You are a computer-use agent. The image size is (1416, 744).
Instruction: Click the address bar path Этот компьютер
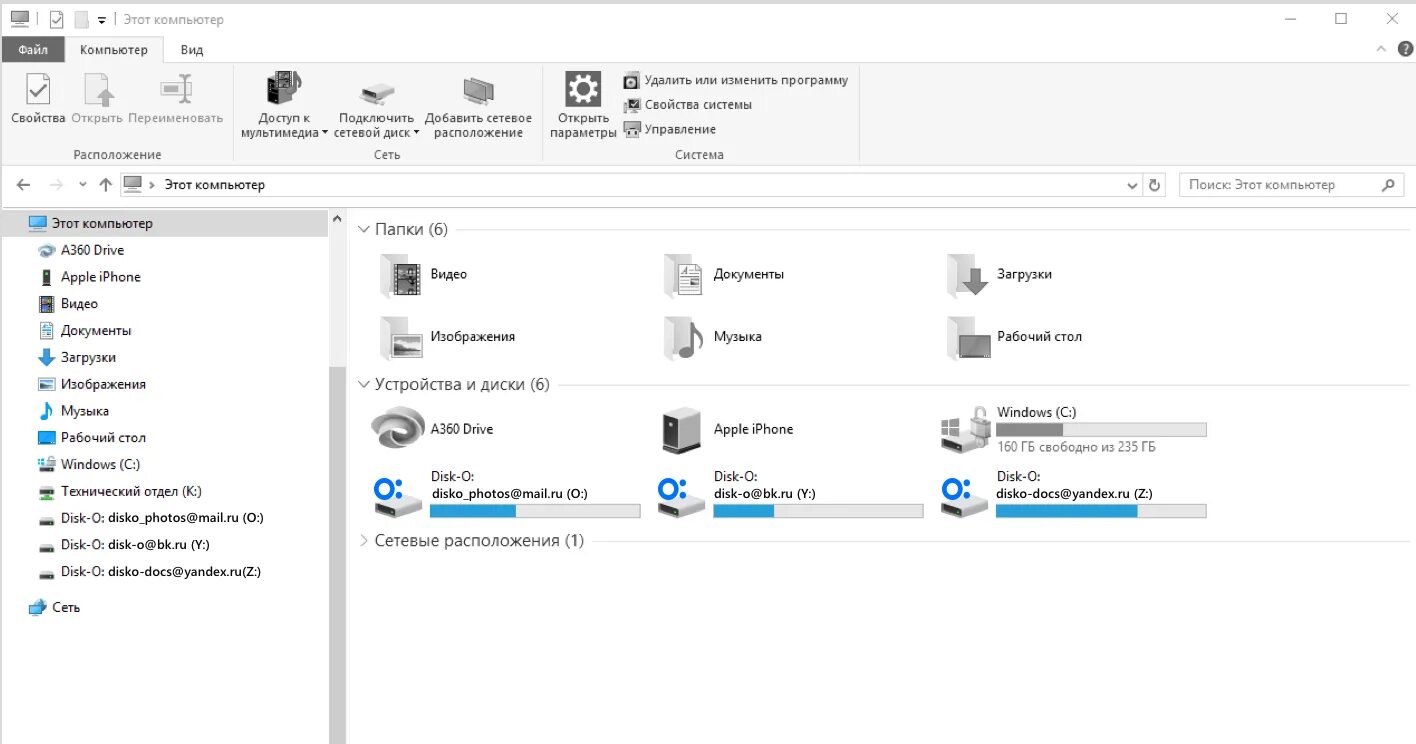pos(215,185)
